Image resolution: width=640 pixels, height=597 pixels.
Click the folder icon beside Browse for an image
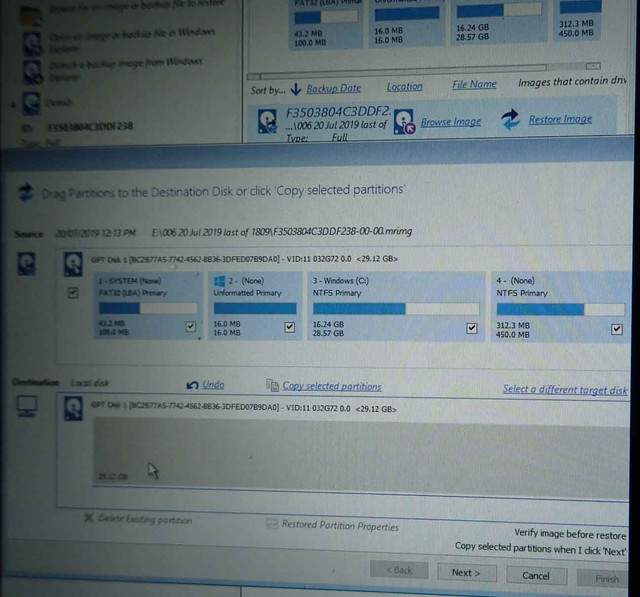(31, 16)
